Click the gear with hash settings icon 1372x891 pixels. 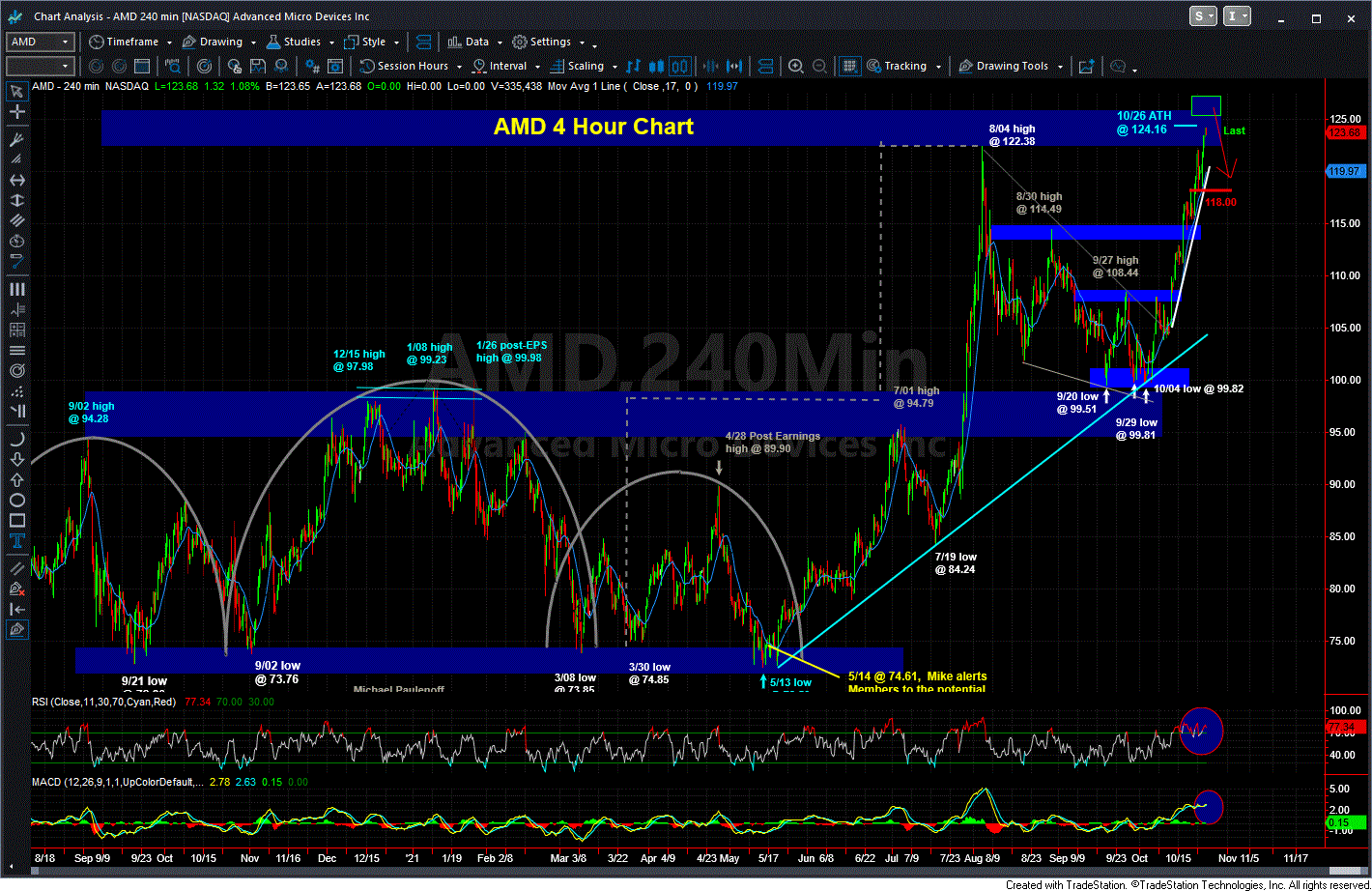pyautogui.click(x=313, y=66)
